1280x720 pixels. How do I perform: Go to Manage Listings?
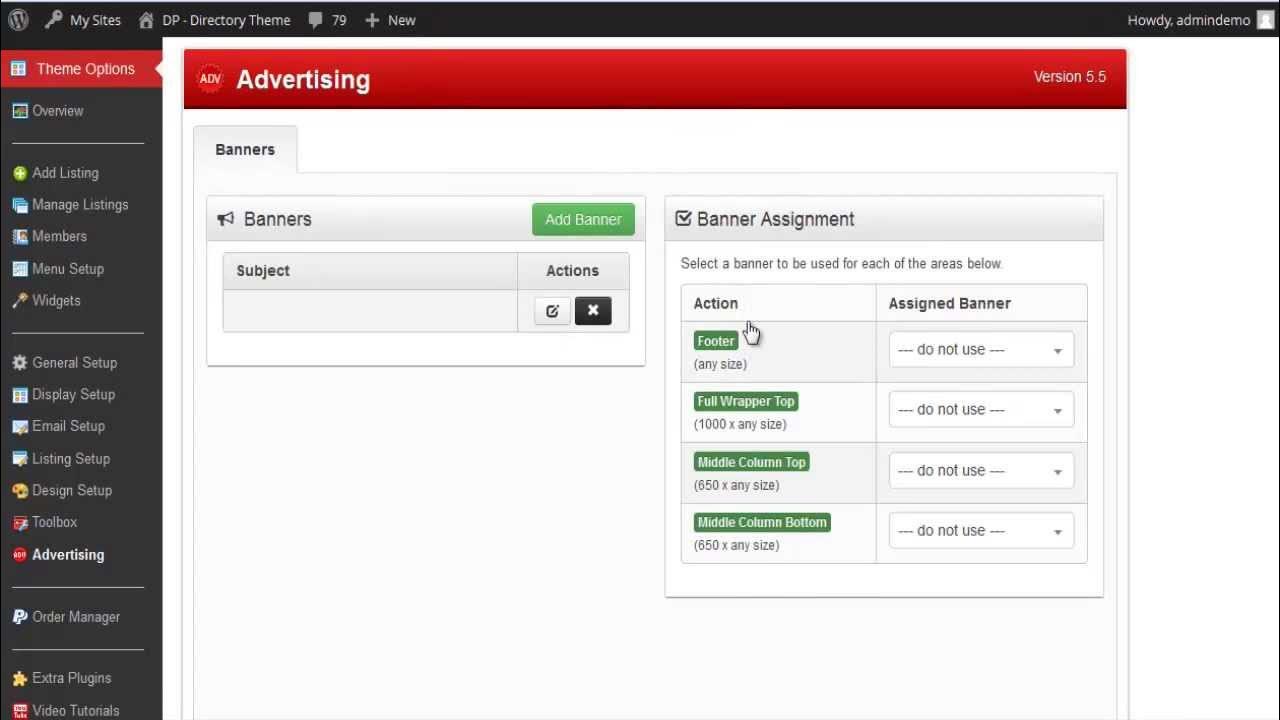pos(79,204)
